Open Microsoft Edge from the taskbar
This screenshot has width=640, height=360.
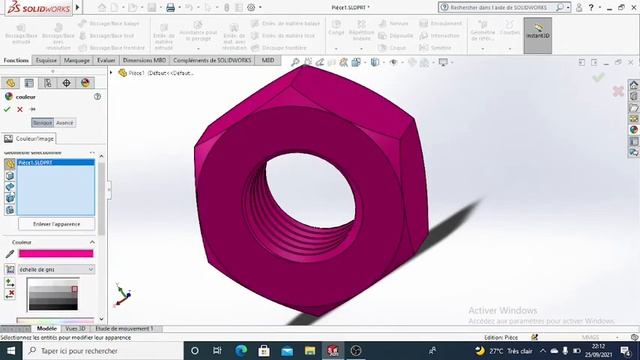pos(241,351)
